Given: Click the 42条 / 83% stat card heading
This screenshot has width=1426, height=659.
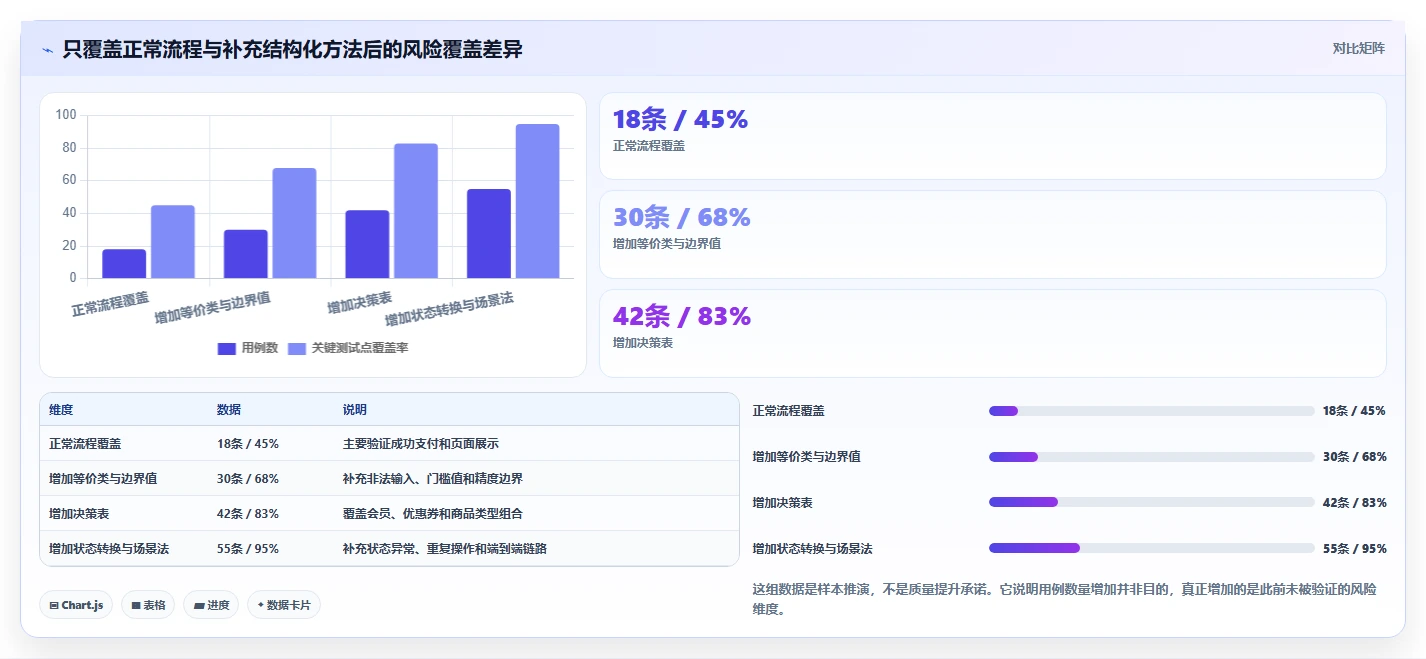Looking at the screenshot, I should tap(681, 316).
